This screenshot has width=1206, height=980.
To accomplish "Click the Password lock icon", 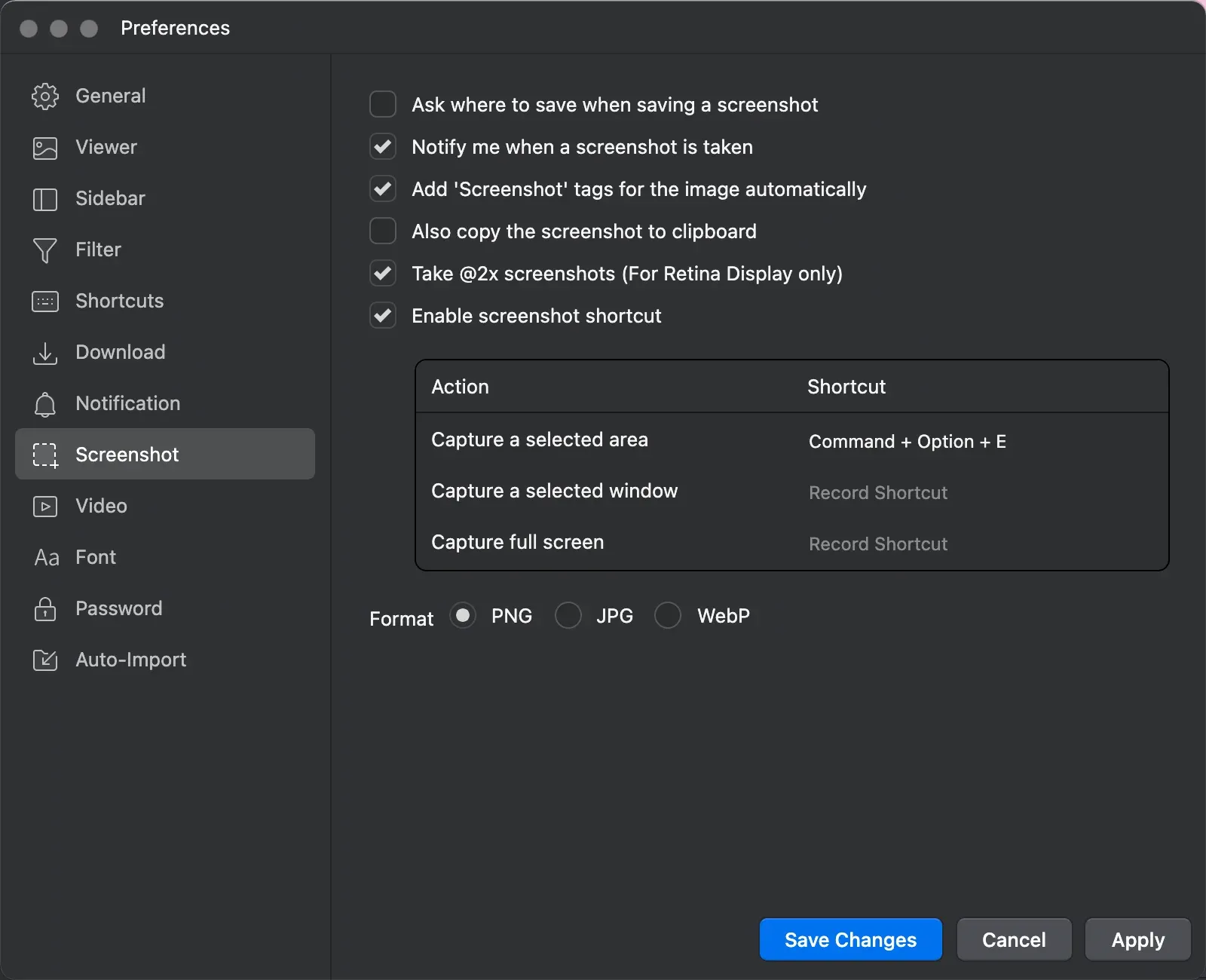I will (x=45, y=608).
